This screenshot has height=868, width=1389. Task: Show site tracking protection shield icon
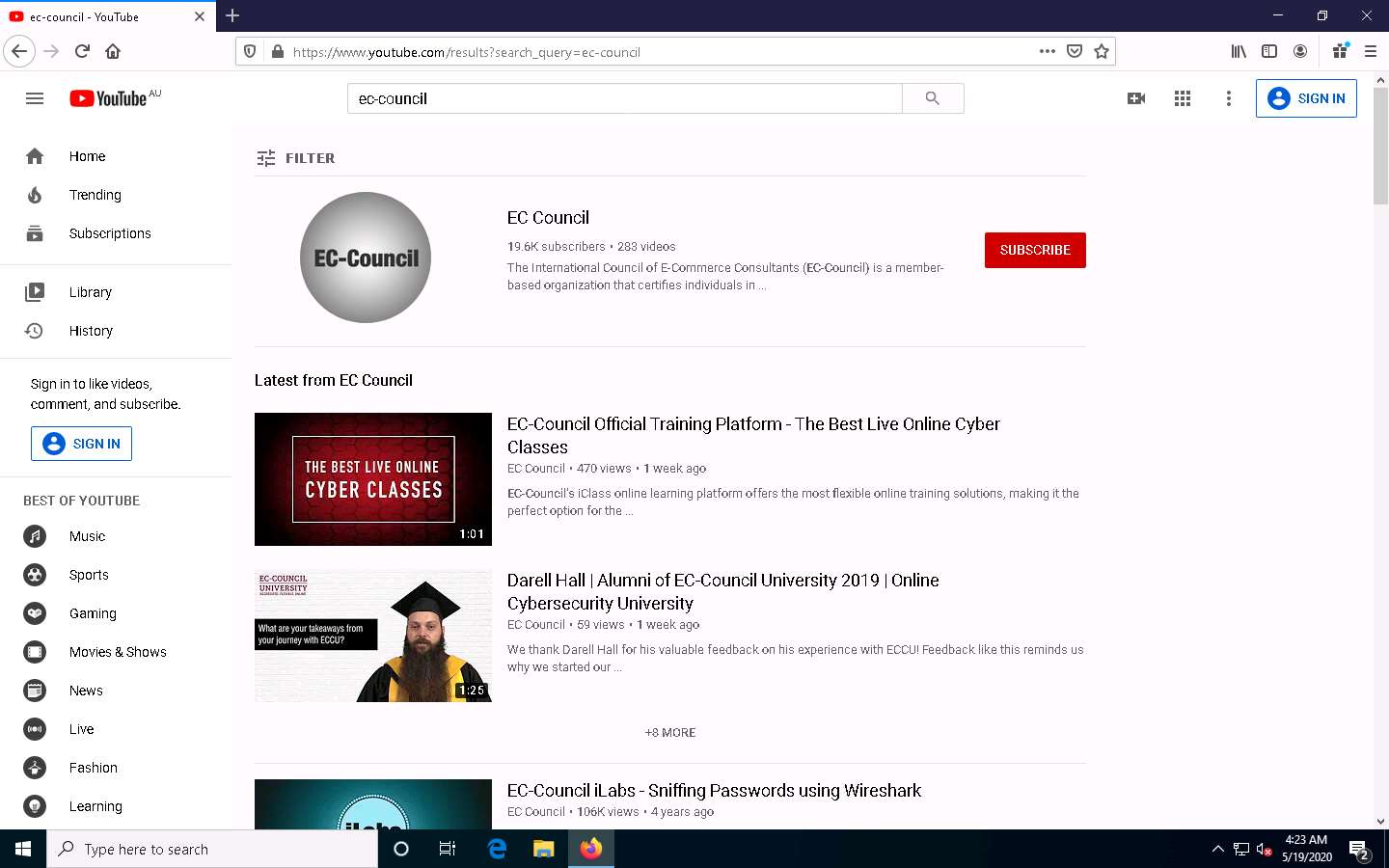click(250, 51)
